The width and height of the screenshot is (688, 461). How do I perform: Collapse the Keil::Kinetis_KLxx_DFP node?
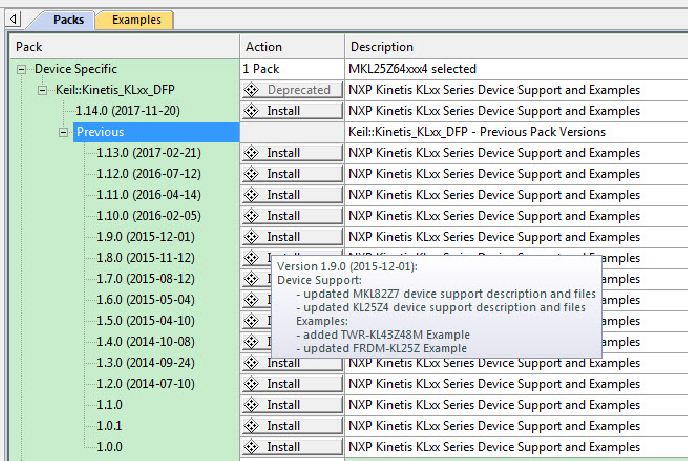tap(43, 90)
